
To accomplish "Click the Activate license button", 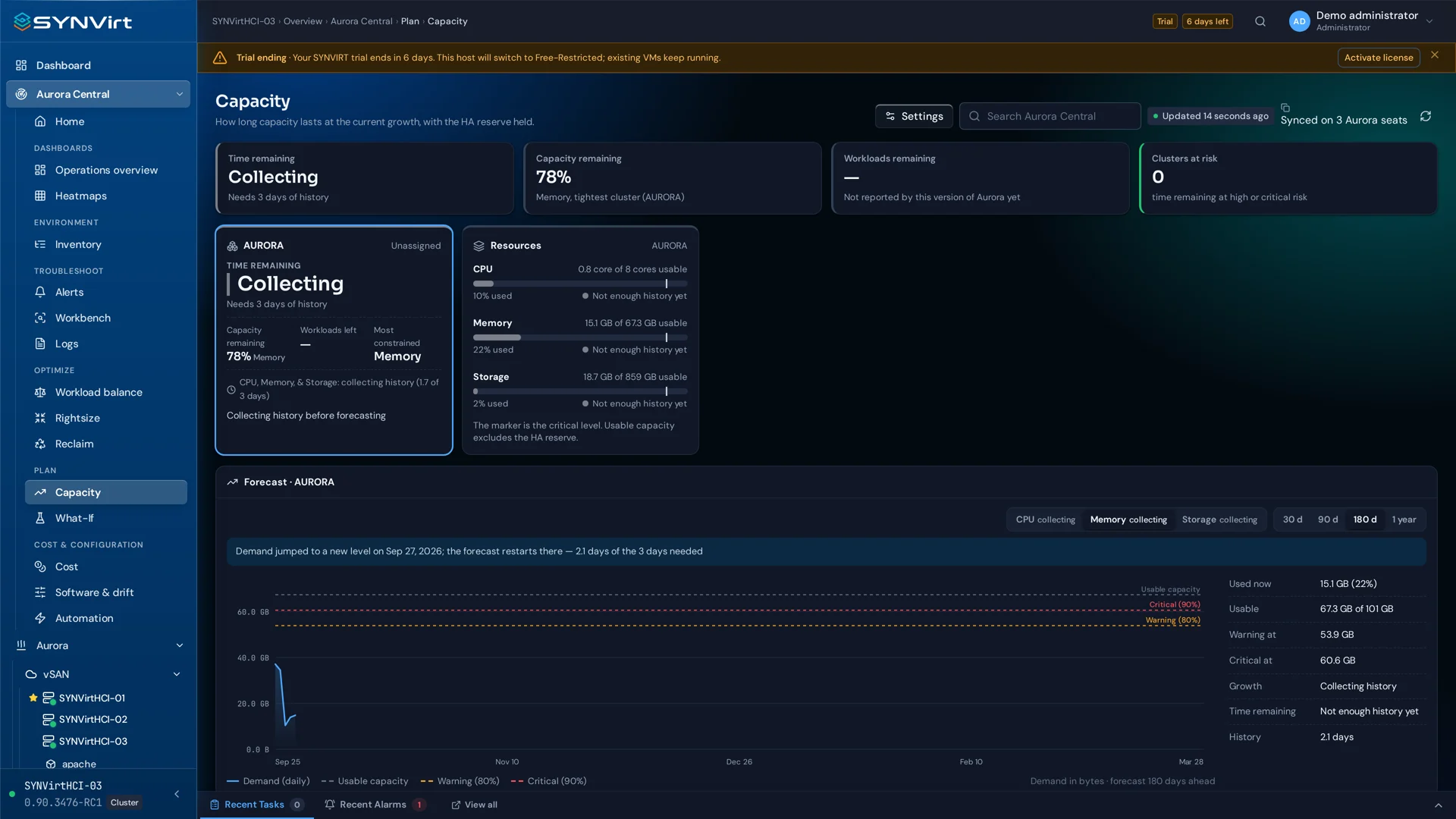I will [1379, 58].
